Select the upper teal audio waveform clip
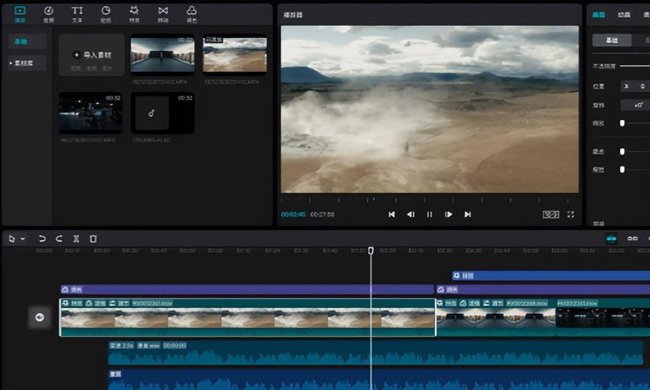Image resolution: width=650 pixels, height=390 pixels. pos(376,353)
